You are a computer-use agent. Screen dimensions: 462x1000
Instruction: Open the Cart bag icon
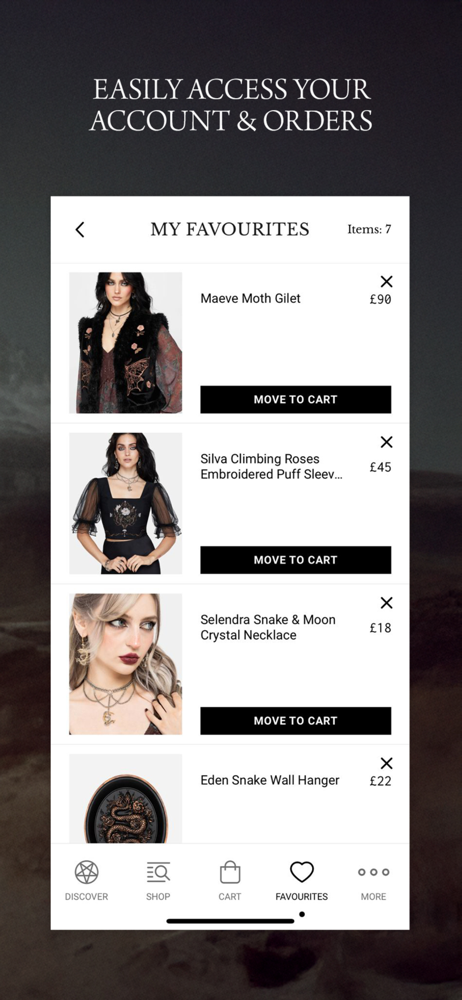[x=230, y=872]
